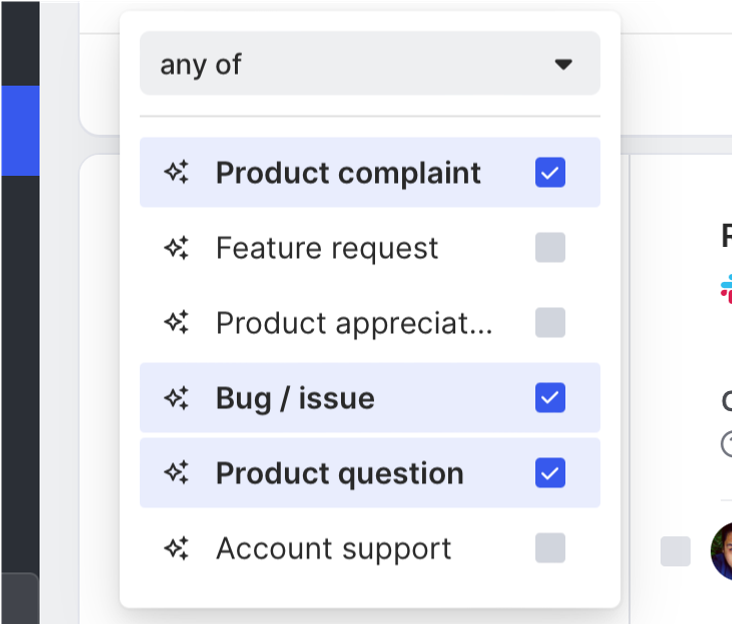The image size is (732, 624).
Task: Click the Bug / issue label text
Action: (x=295, y=398)
